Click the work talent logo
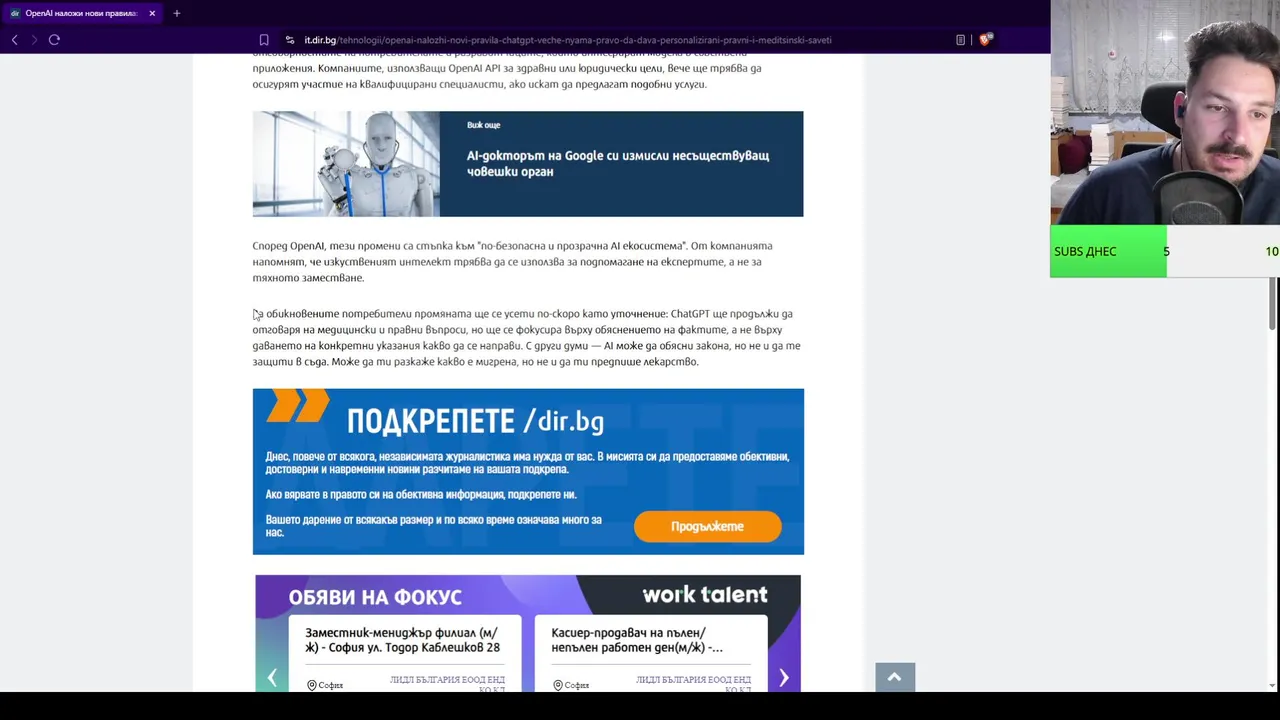 (x=705, y=595)
